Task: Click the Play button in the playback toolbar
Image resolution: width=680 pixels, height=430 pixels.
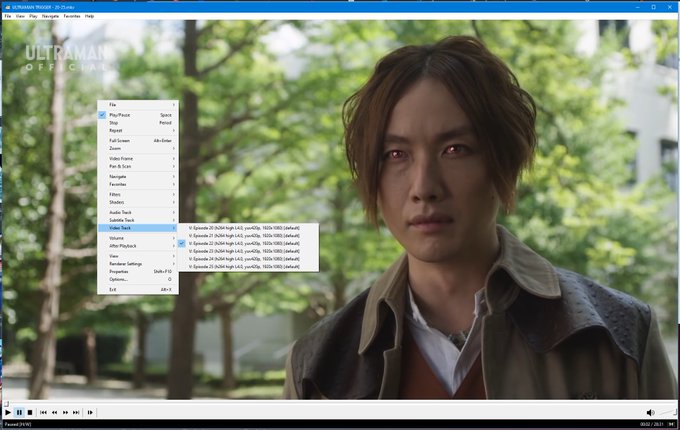Action: pyautogui.click(x=8, y=412)
